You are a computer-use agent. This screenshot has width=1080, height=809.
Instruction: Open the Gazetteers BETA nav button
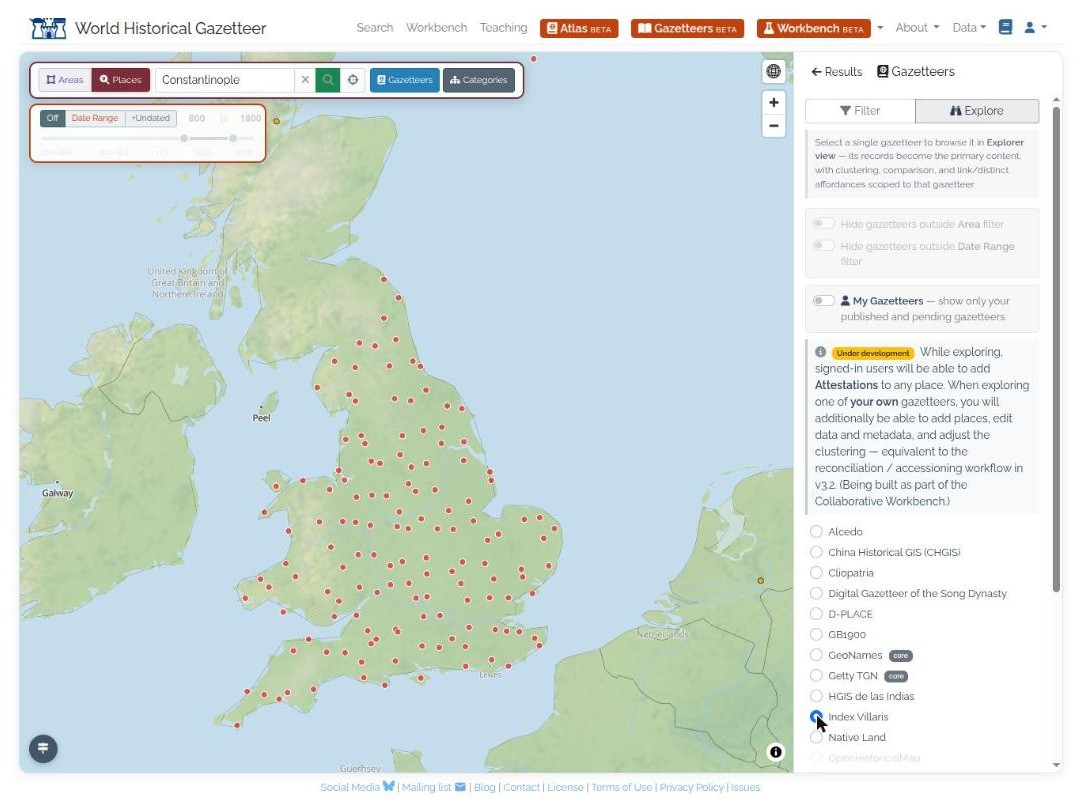687,28
